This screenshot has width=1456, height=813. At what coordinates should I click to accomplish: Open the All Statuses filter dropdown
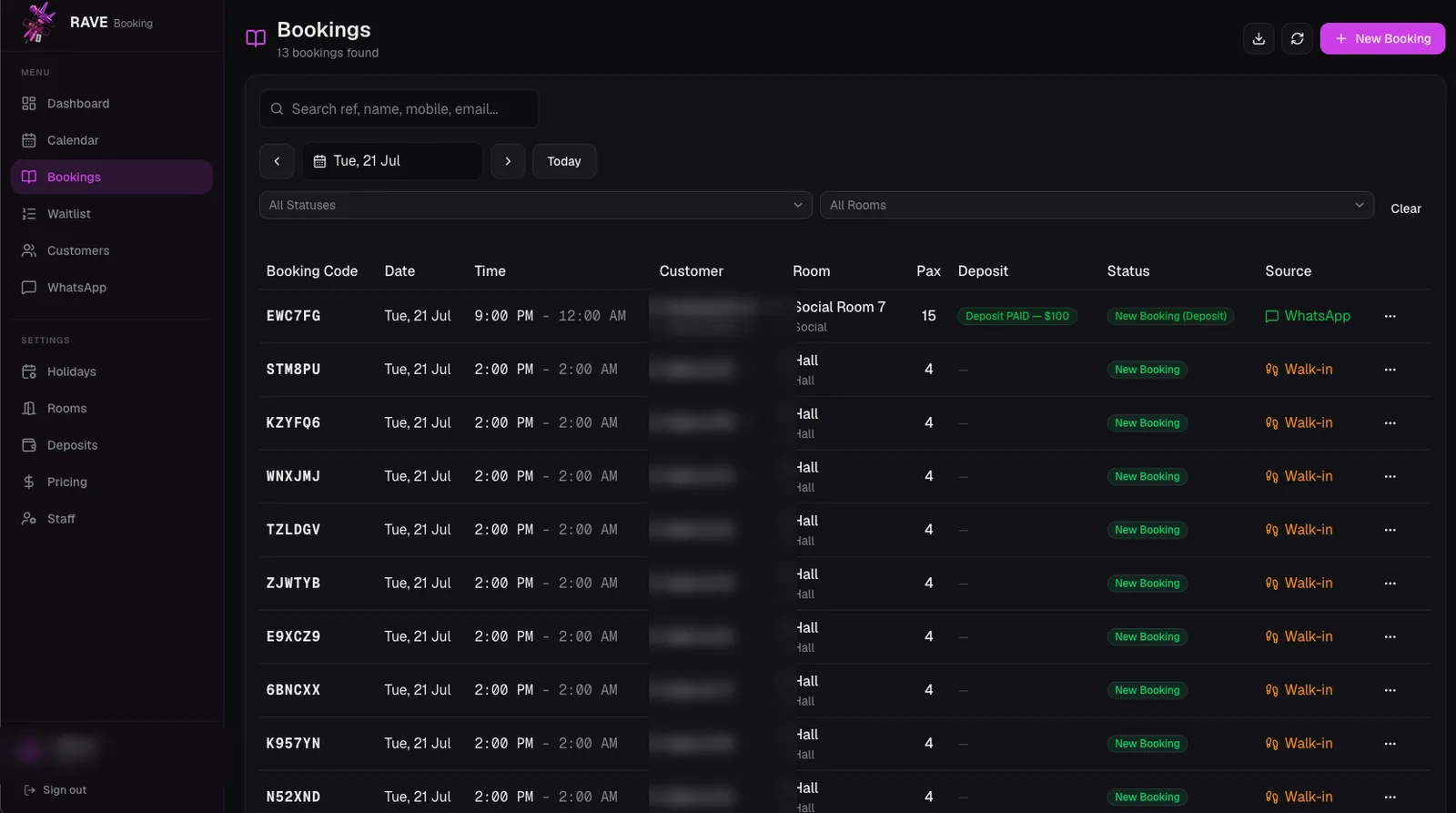pos(536,205)
